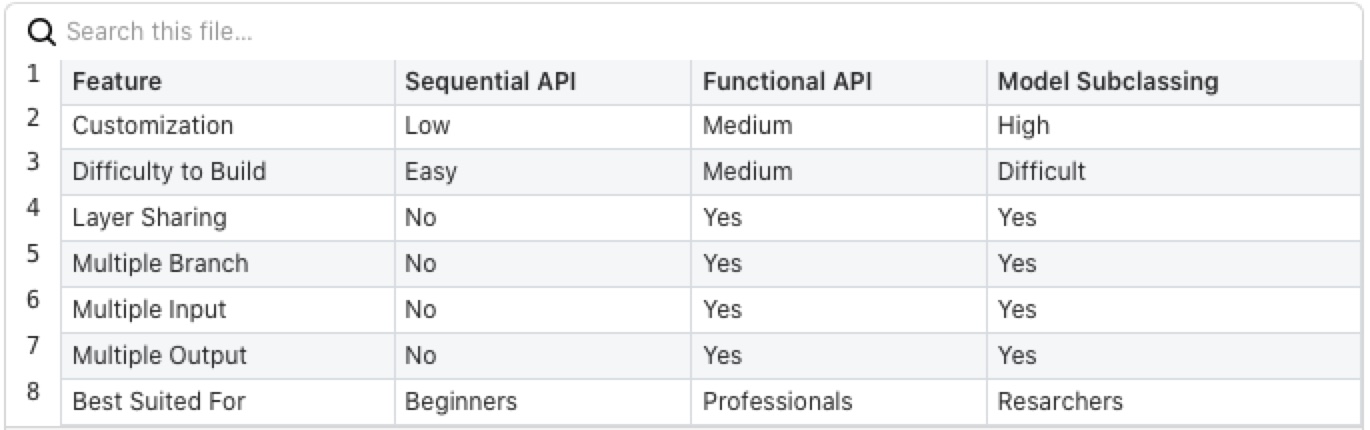Select the Customization cell
Image resolution: width=1370 pixels, height=430 pixels.
[228, 127]
